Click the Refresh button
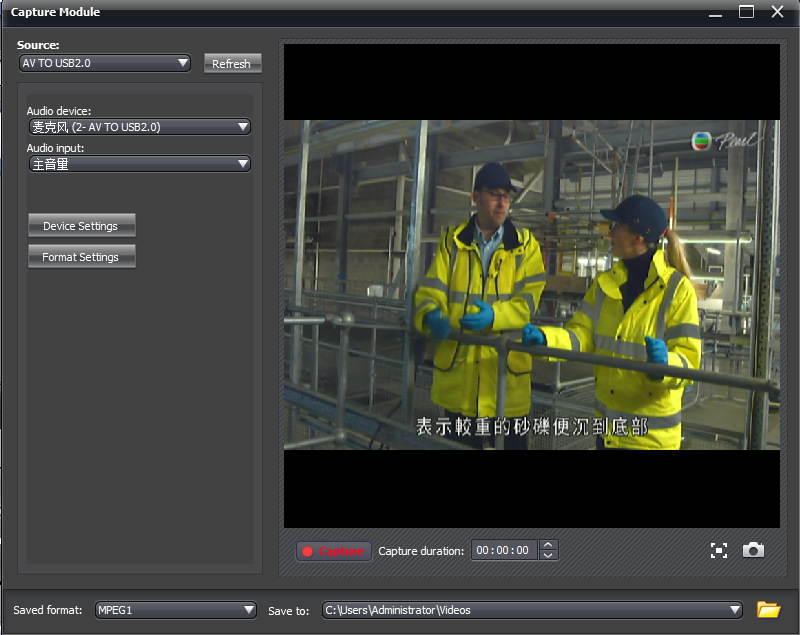This screenshot has height=635, width=800. [x=232, y=63]
